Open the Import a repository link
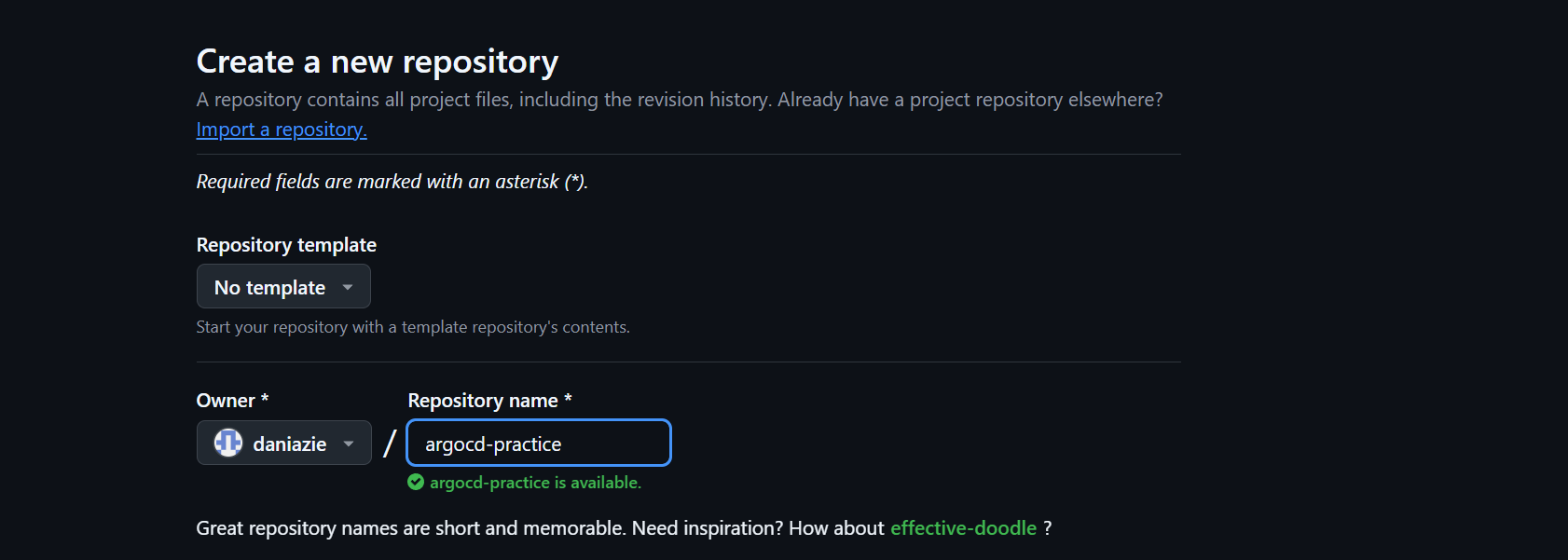This screenshot has height=560, width=1568. pos(282,130)
